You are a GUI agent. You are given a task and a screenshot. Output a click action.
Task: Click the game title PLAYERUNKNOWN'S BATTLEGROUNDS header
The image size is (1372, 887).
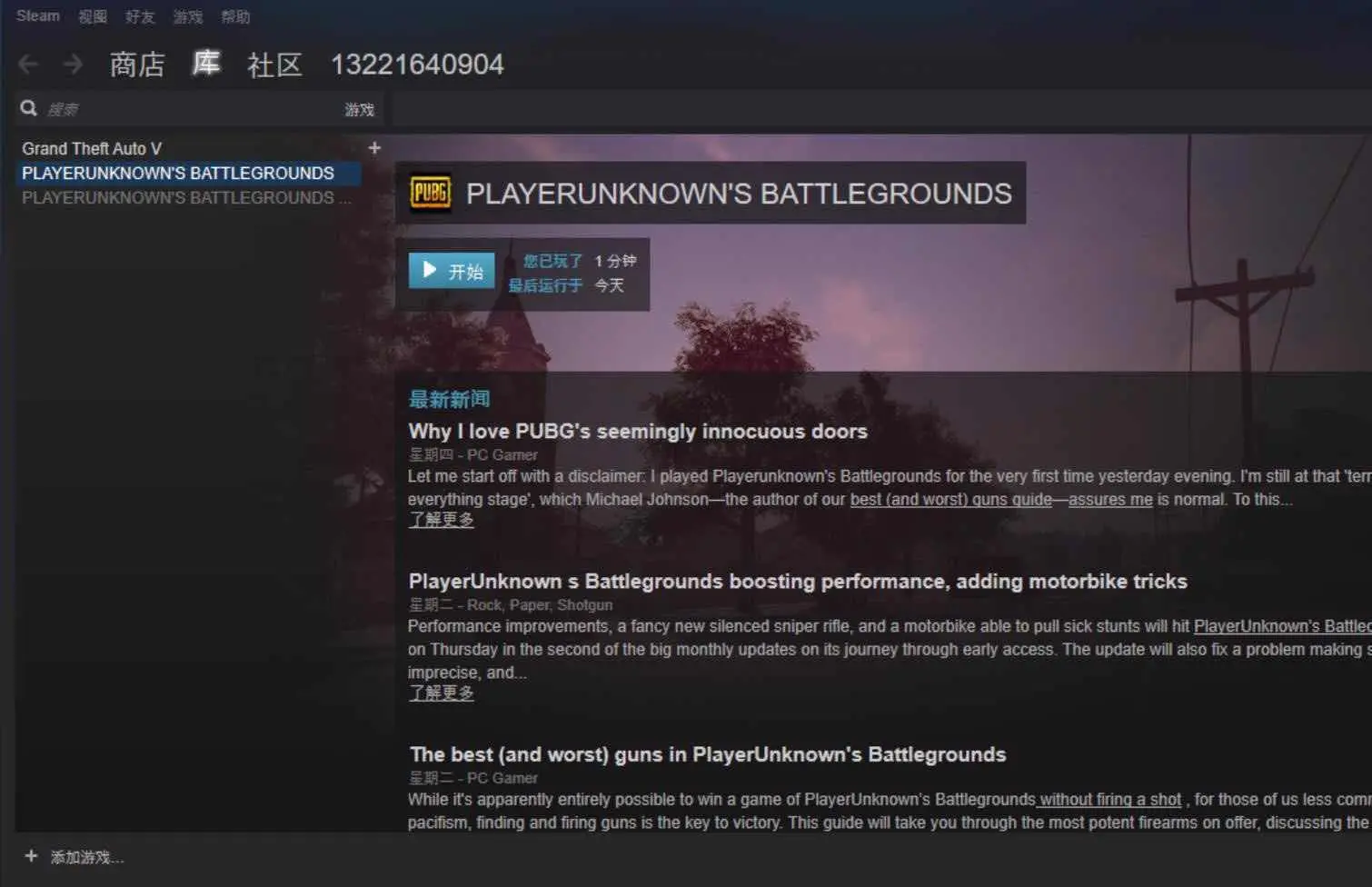click(739, 194)
